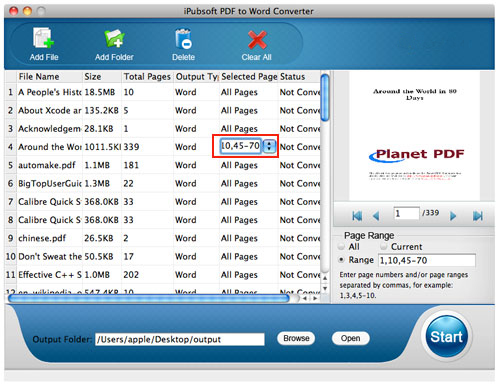500x388 pixels.
Task: Open the selected pages dropdown stepper for row 4
Action: [269, 146]
